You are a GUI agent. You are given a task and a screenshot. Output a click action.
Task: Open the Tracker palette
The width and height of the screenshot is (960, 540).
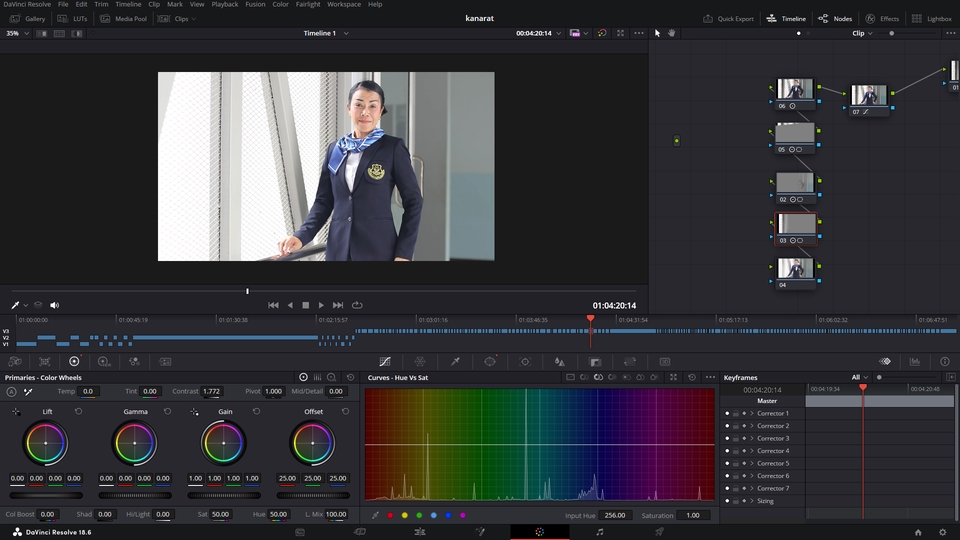click(x=525, y=361)
